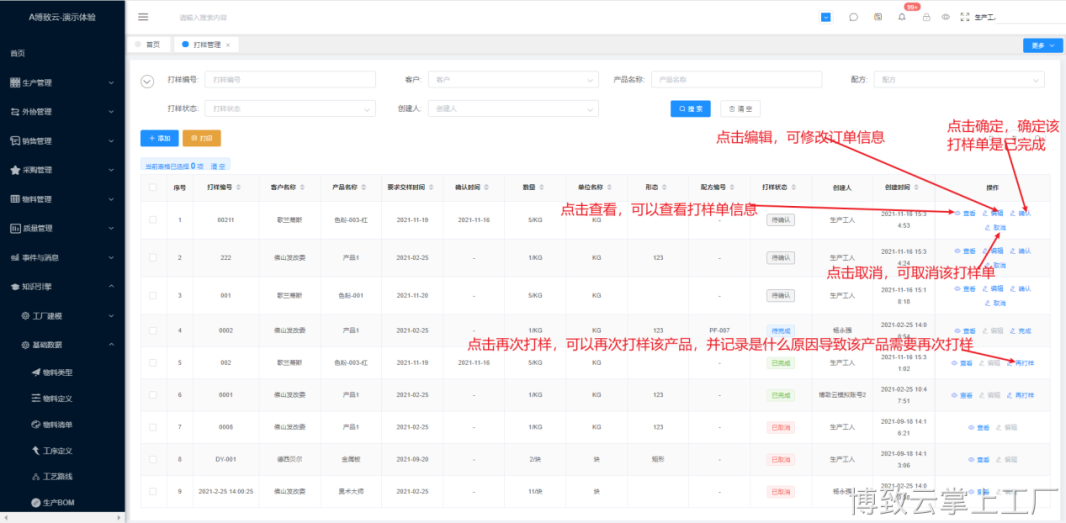Open 物料类型 sidebar item with plane icon
Viewport: 1066px width, 523px height.
click(52, 372)
